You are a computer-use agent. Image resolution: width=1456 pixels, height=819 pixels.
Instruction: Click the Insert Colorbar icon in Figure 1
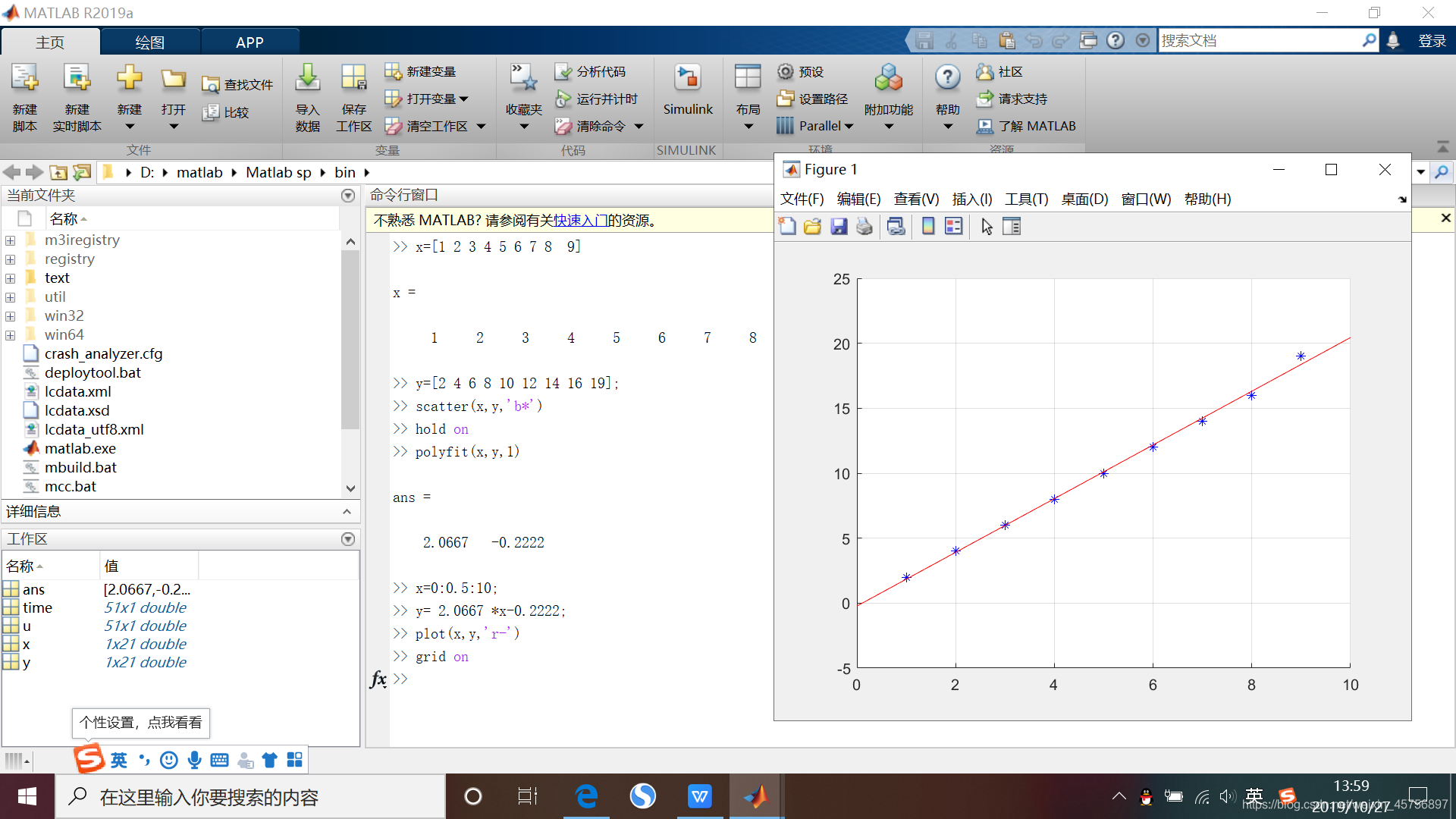928,226
